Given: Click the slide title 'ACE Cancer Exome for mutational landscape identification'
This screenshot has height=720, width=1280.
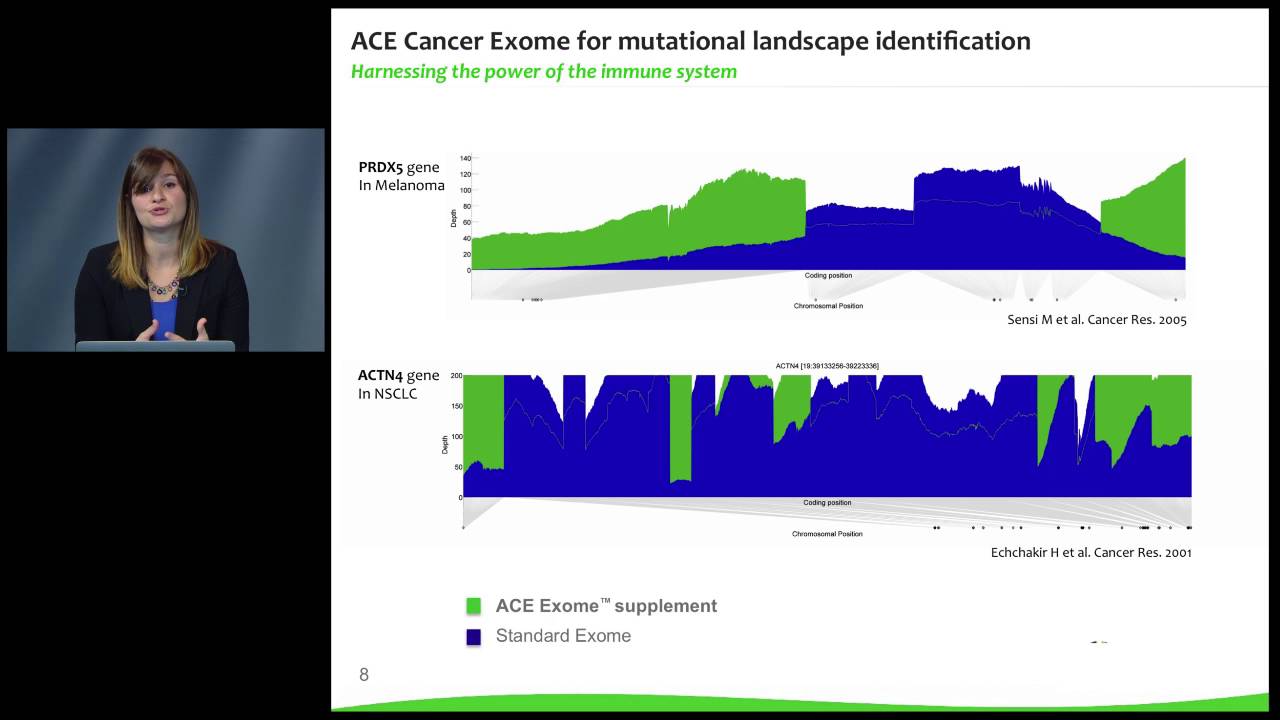Looking at the screenshot, I should (x=691, y=41).
